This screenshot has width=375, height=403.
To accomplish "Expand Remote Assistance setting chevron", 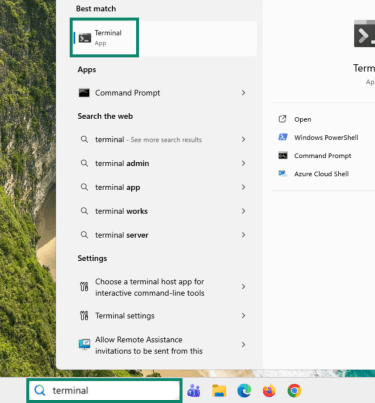I will pyautogui.click(x=243, y=344).
